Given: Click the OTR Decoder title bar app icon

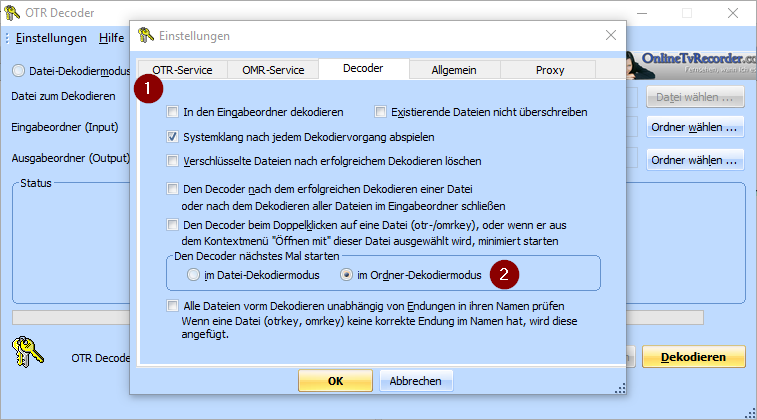Looking at the screenshot, I should [x=13, y=14].
